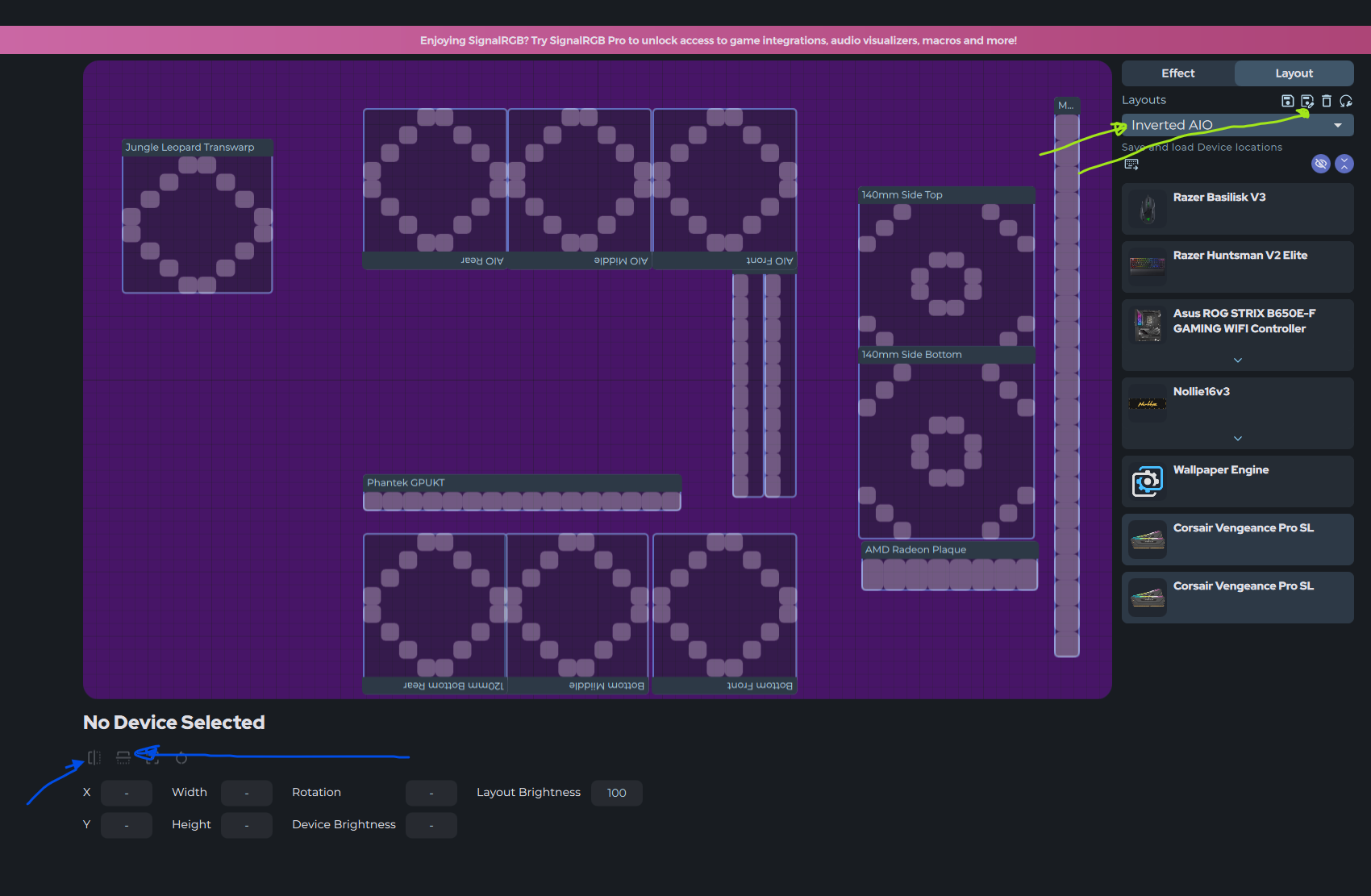
Task: Click the Height input field
Action: (x=247, y=825)
